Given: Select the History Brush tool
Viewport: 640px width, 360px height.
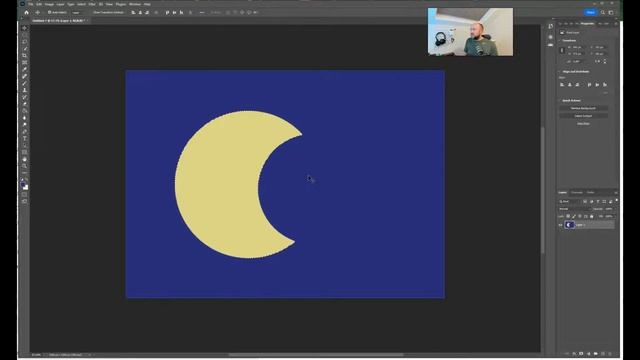Looking at the screenshot, I should coord(24,97).
